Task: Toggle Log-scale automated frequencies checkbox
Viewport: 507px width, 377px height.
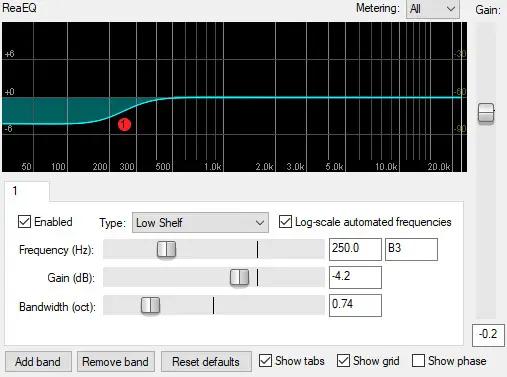Action: (x=285, y=222)
